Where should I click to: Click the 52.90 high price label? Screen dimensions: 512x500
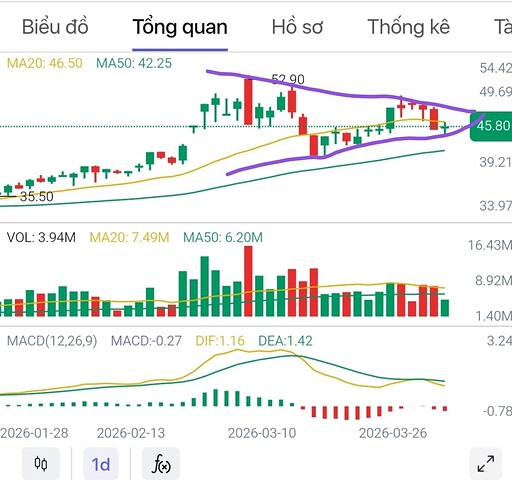click(288, 79)
